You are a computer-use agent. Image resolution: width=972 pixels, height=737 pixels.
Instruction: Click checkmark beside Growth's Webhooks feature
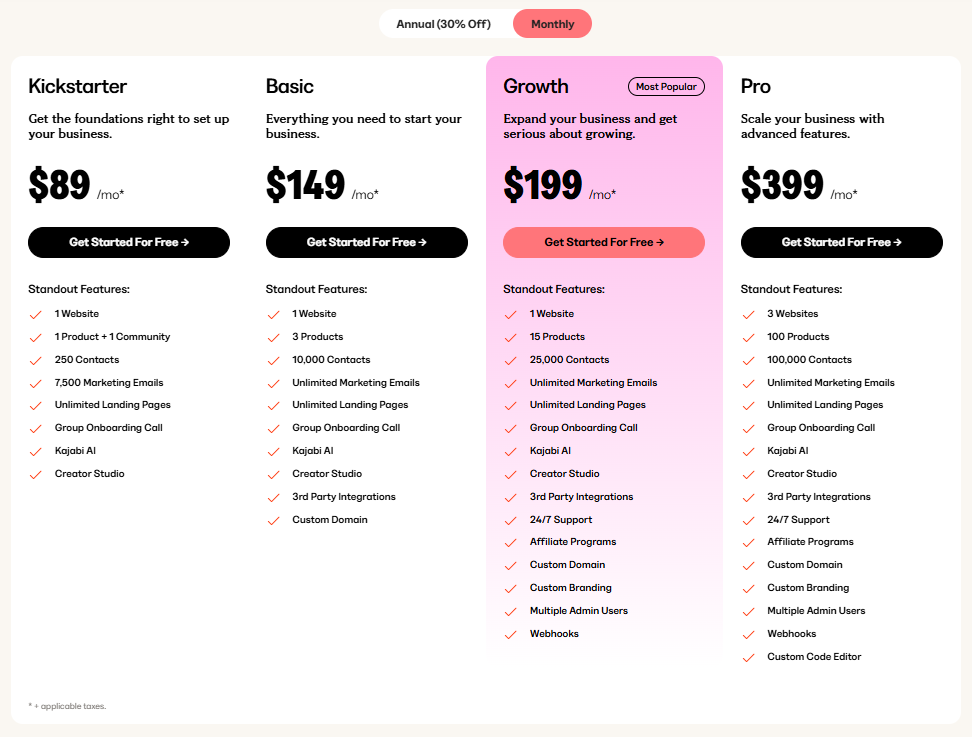[x=510, y=634]
